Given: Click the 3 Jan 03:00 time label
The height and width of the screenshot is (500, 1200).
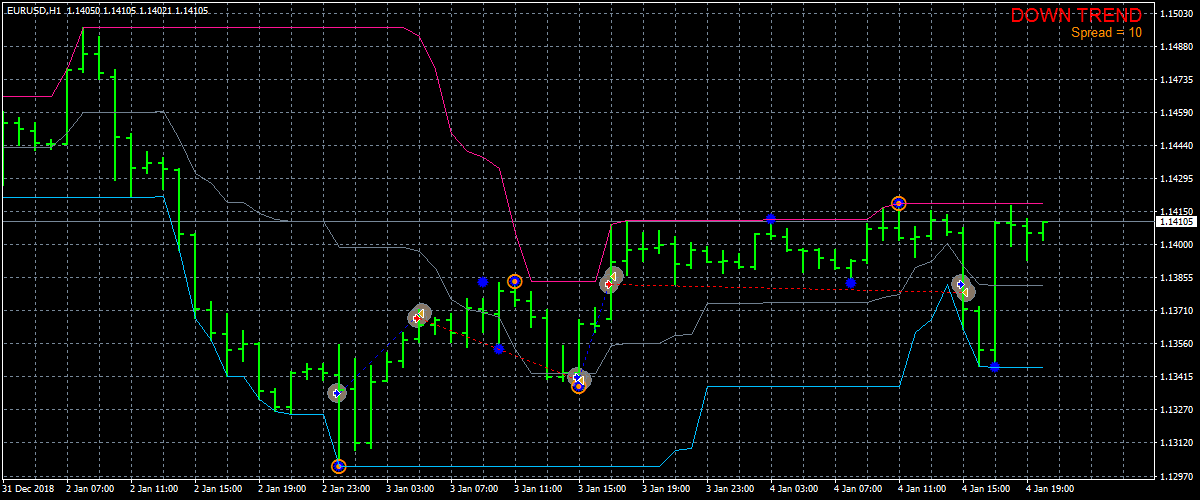Looking at the screenshot, I should click(411, 491).
